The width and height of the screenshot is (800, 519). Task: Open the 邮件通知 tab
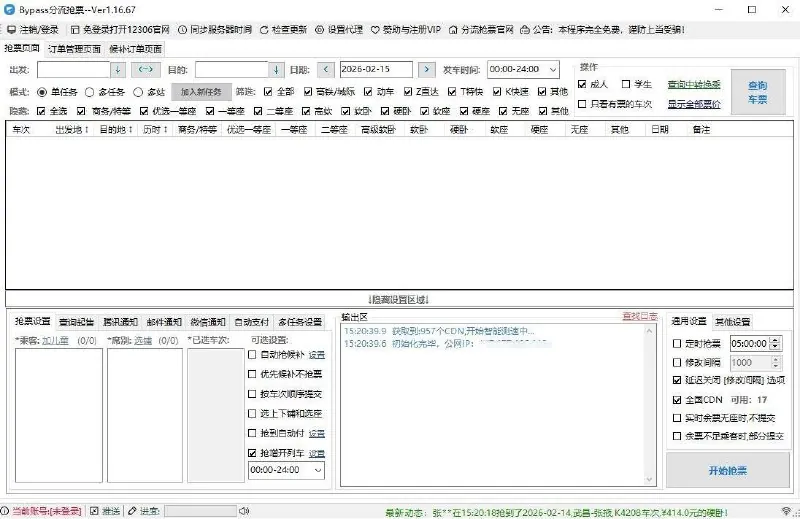click(164, 322)
